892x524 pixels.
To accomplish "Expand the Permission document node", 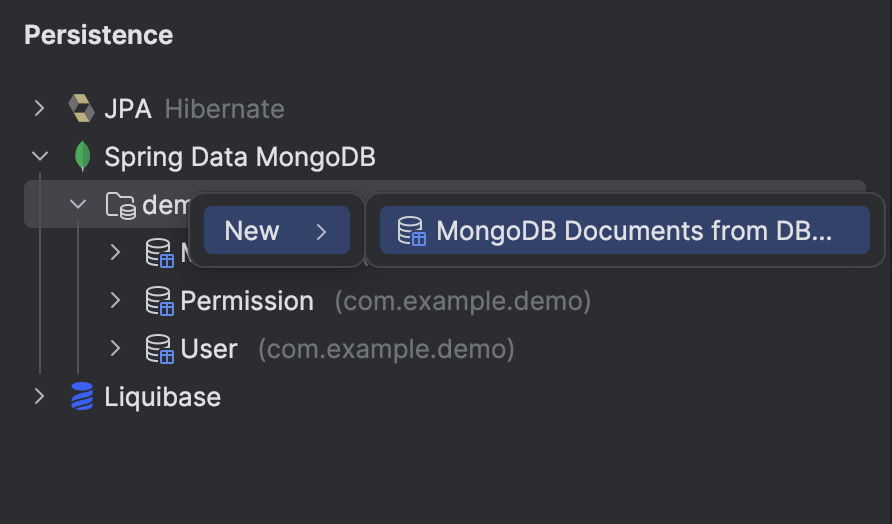I will point(116,300).
